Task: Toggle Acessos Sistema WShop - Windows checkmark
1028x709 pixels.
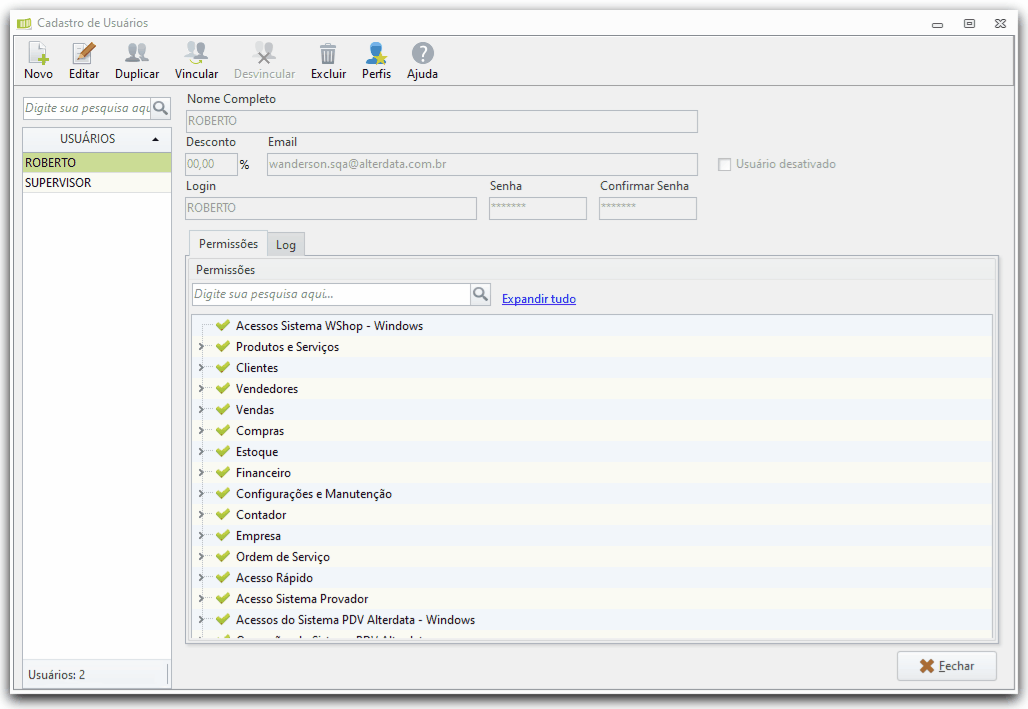Action: point(223,325)
